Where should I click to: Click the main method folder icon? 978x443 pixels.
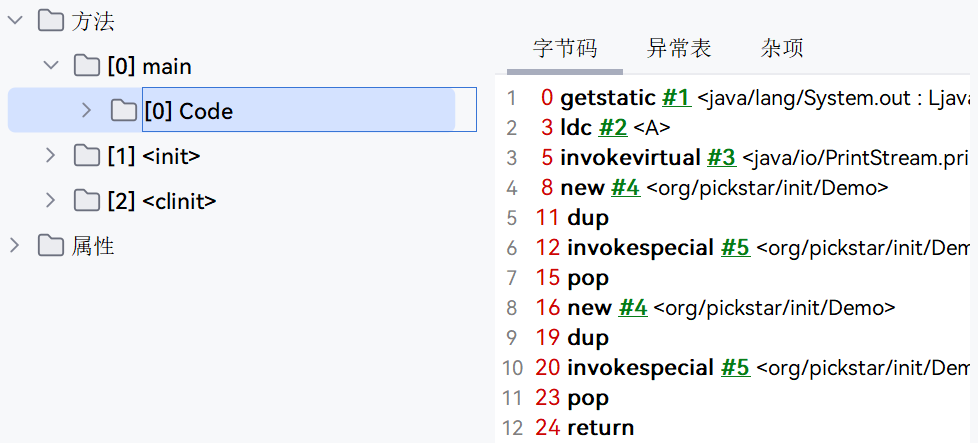tap(87, 66)
